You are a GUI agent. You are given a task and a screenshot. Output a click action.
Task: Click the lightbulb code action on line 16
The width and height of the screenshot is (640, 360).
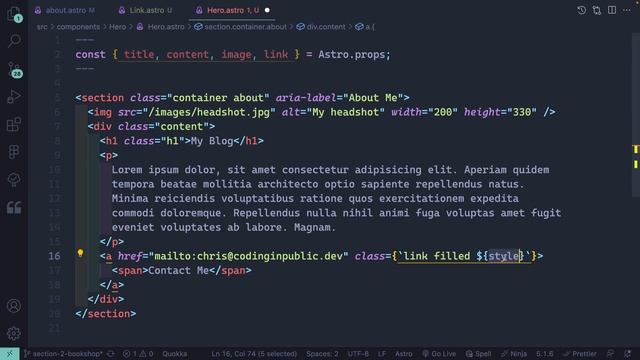click(80, 253)
